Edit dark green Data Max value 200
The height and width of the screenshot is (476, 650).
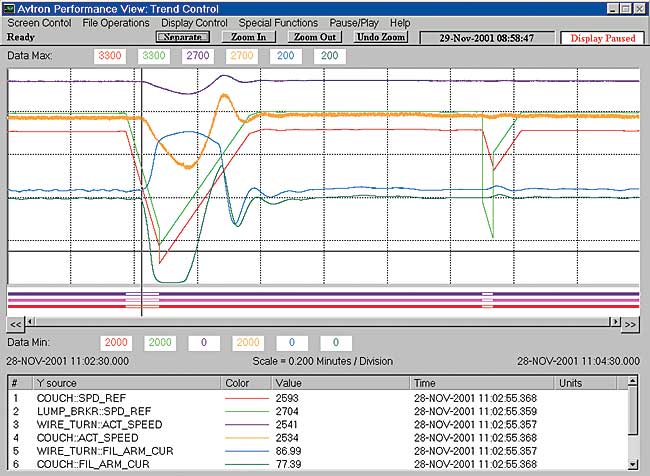330,56
